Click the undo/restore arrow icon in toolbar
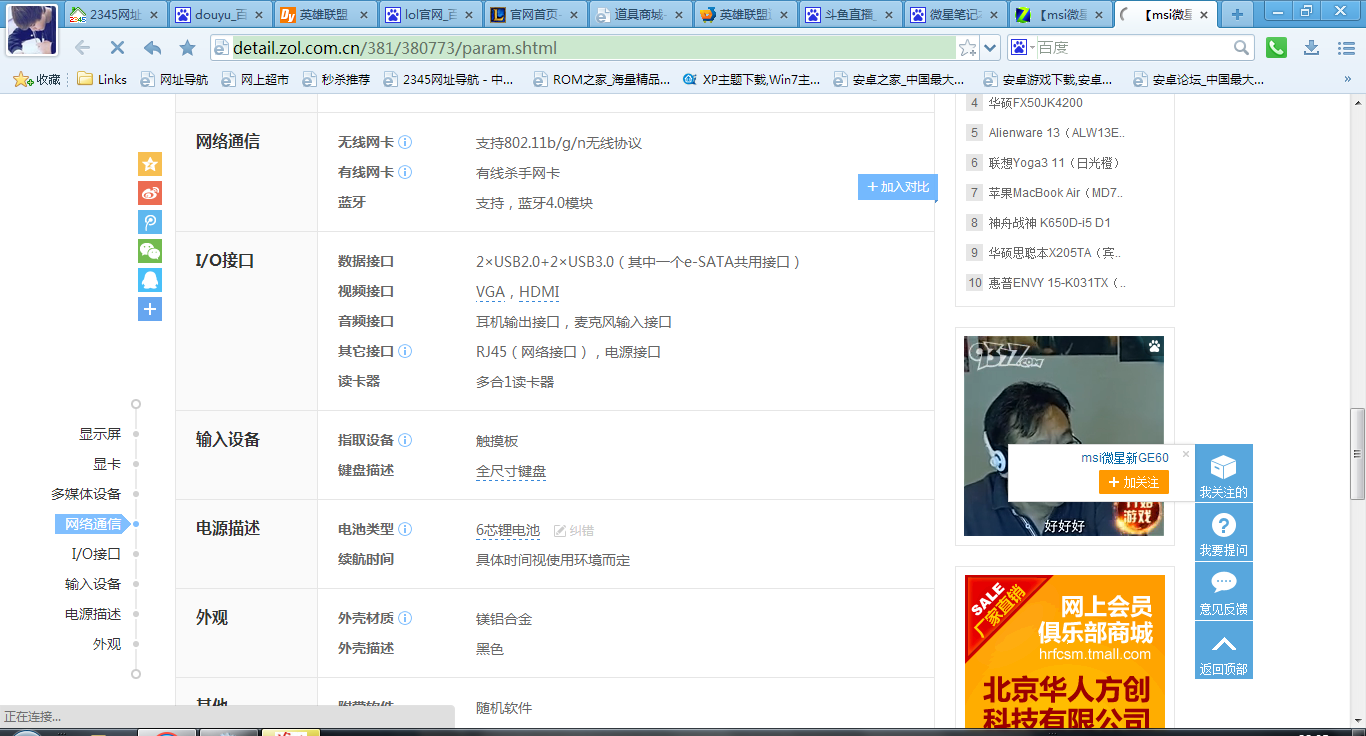Screen dimensions: 1366x736 (152, 48)
